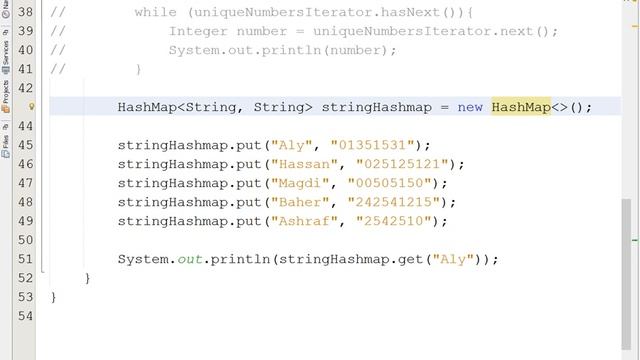The height and width of the screenshot is (360, 640).
Task: Click line number 54 in the gutter
Action: point(25,316)
